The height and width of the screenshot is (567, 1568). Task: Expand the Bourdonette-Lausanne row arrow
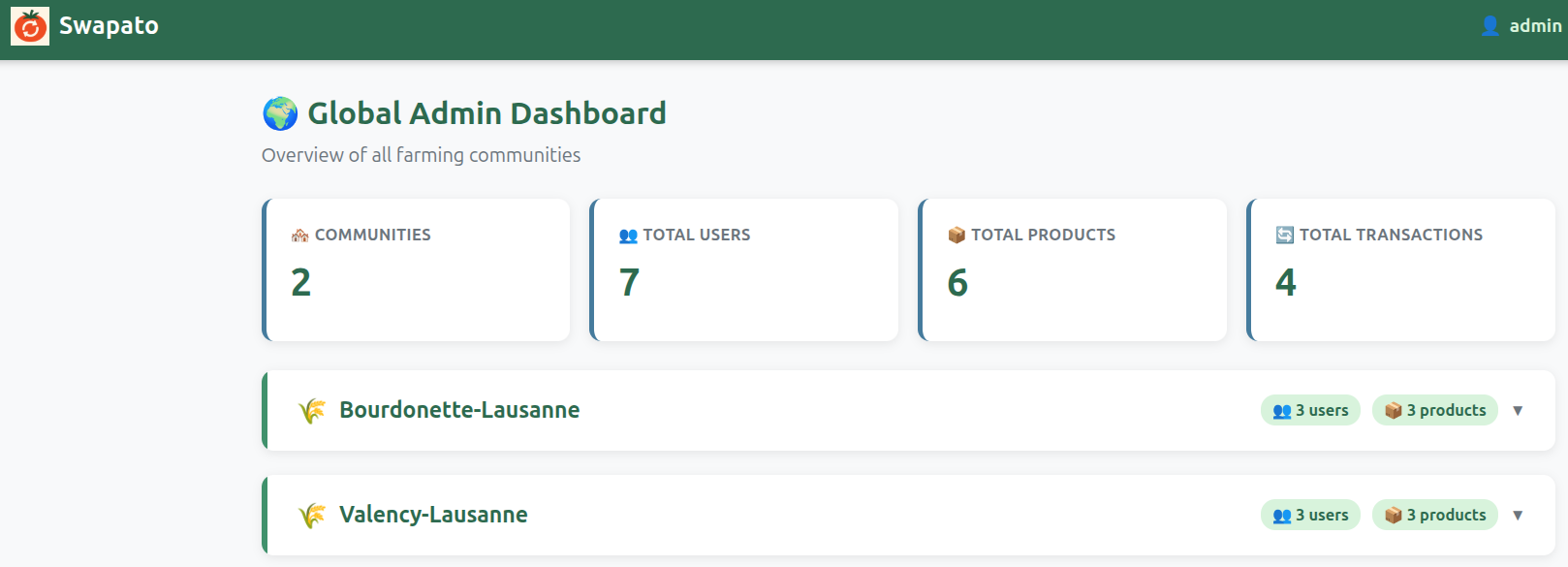point(1518,411)
